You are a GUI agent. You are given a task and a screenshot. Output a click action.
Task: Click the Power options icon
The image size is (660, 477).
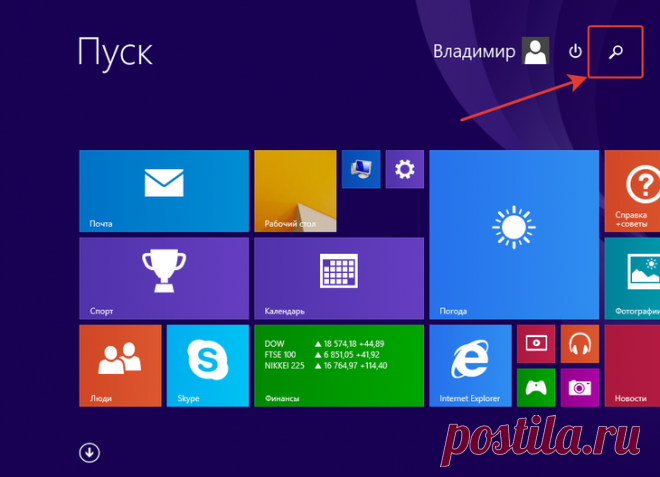pyautogui.click(x=575, y=51)
